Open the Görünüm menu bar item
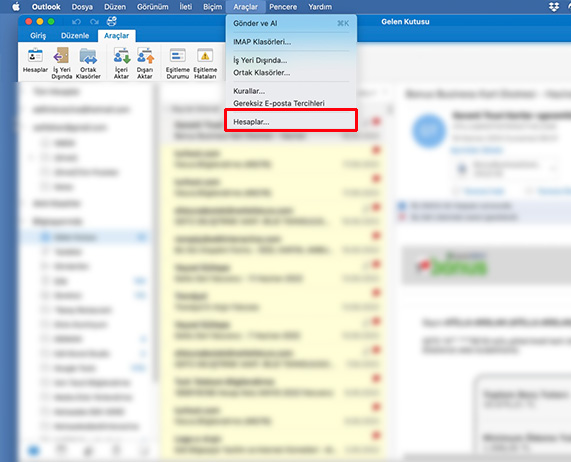Screen dimensions: 571x462 coord(153,7)
